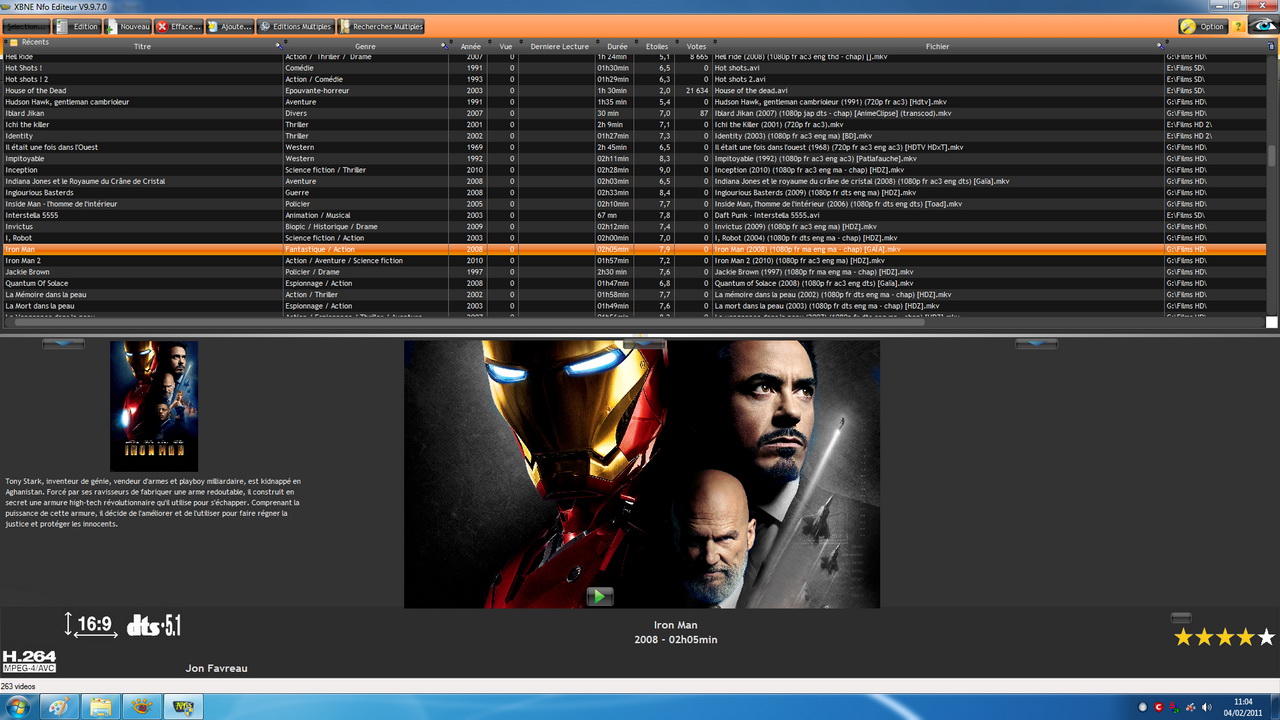The height and width of the screenshot is (720, 1280).
Task: Click the Edition toolbar button
Action: point(77,27)
